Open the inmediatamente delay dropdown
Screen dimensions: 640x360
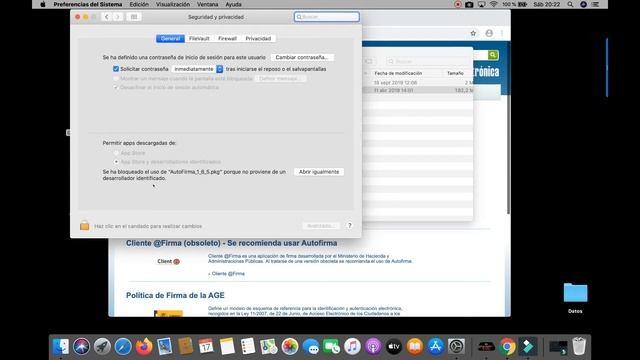(x=198, y=69)
